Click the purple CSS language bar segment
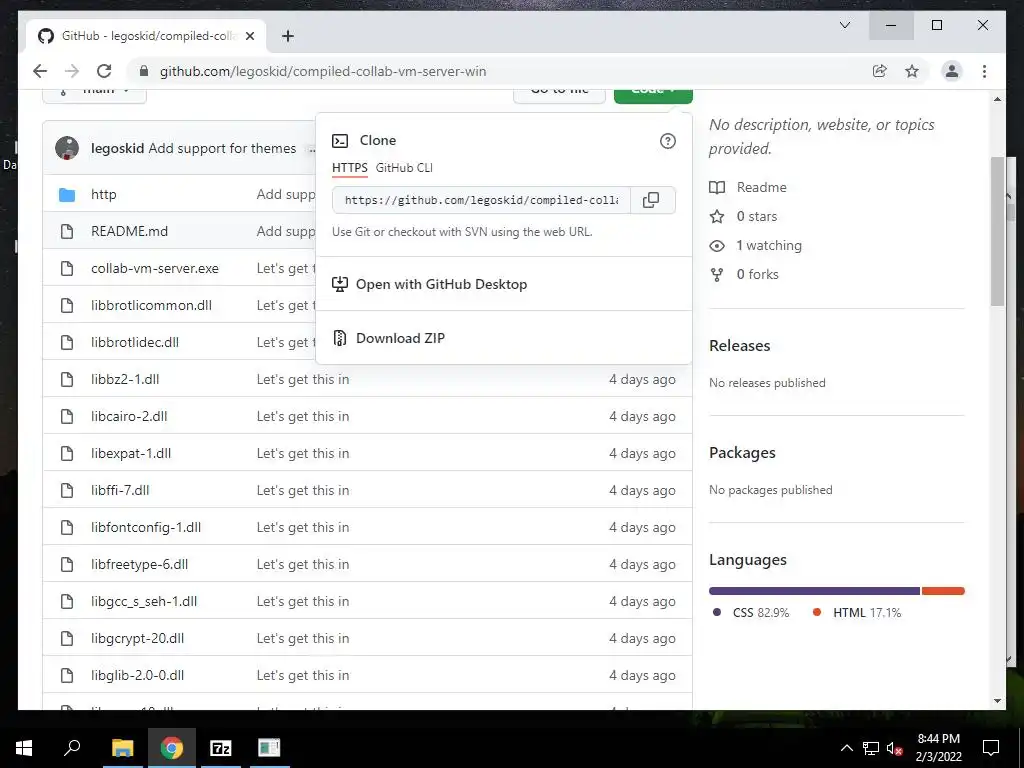The image size is (1024, 768). tap(814, 591)
